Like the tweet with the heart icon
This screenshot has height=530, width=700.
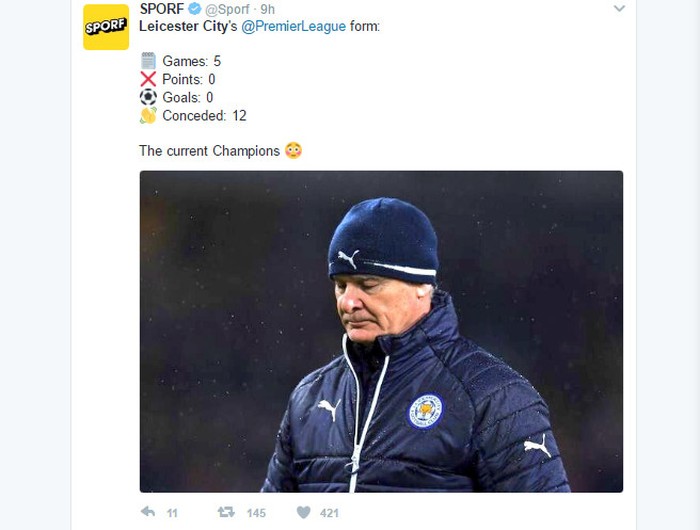(x=304, y=512)
